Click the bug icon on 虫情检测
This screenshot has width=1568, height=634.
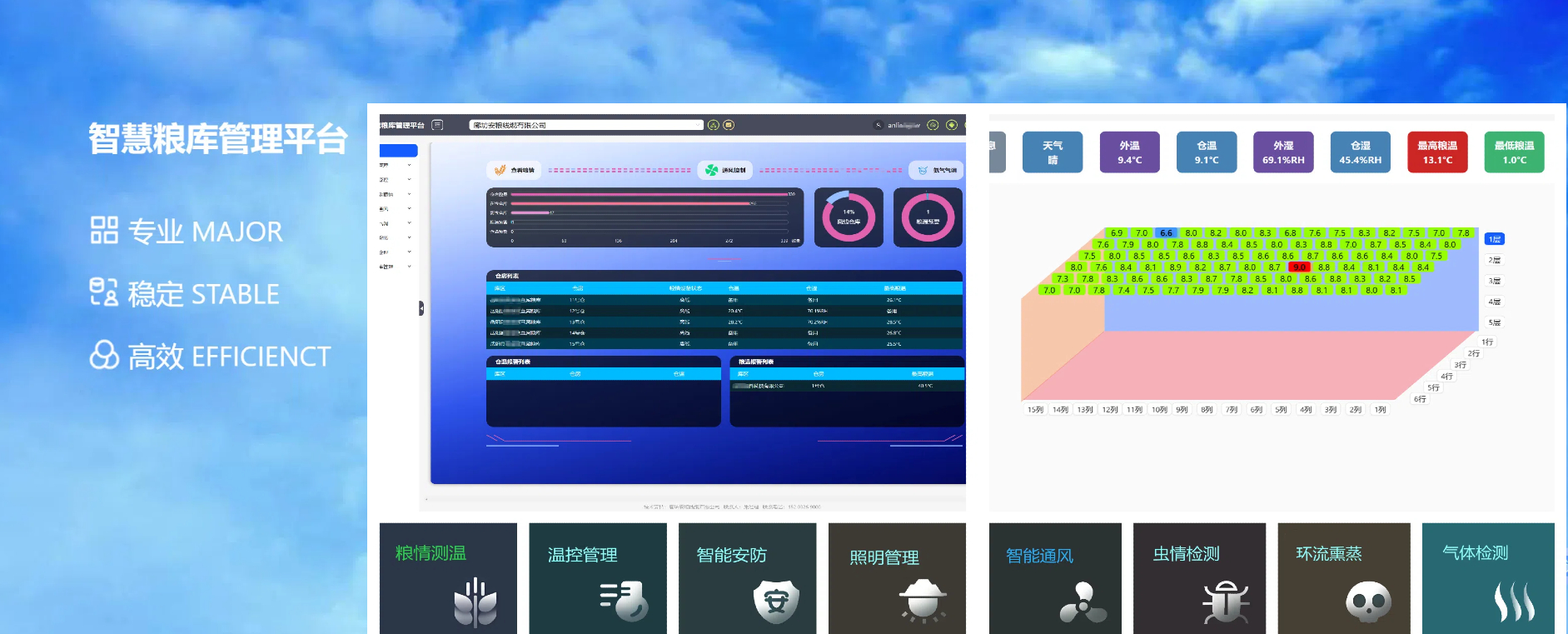1226,602
